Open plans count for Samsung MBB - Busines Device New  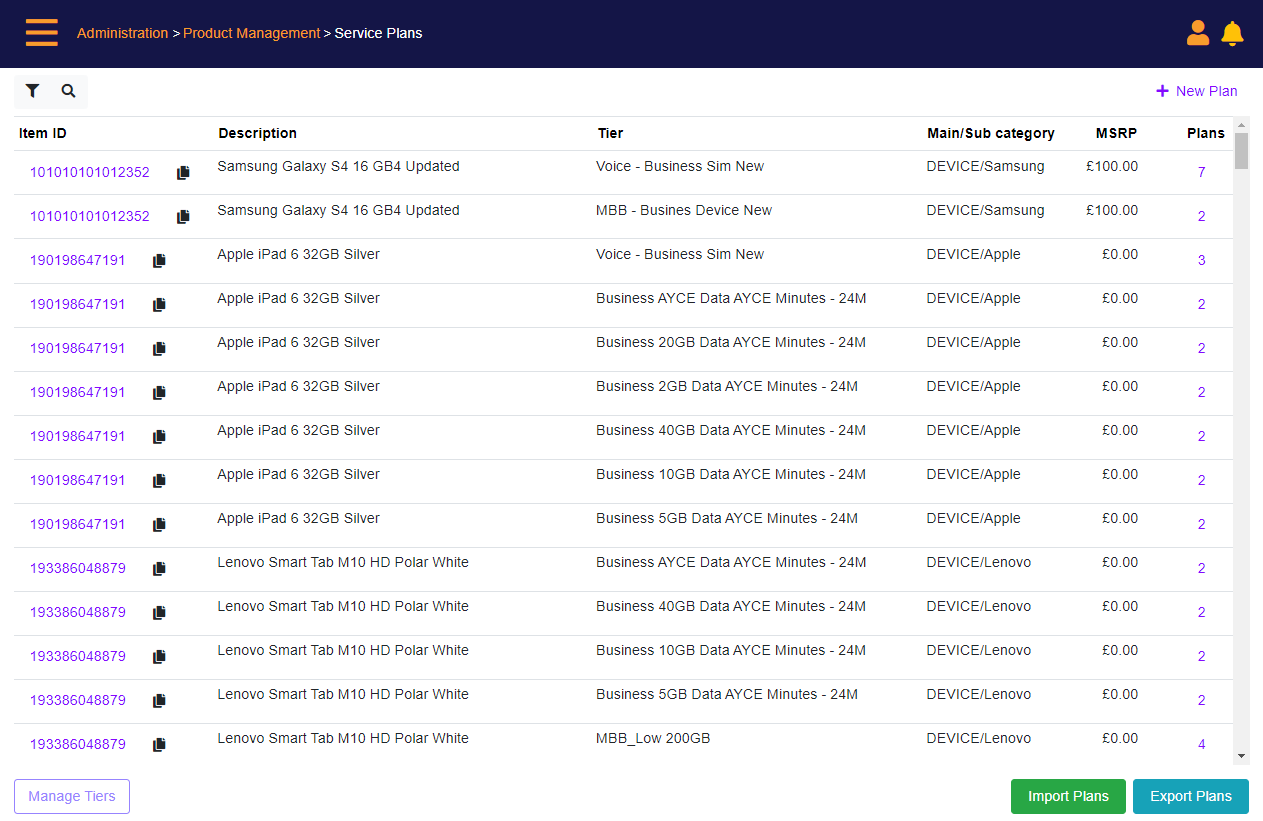pos(1202,217)
